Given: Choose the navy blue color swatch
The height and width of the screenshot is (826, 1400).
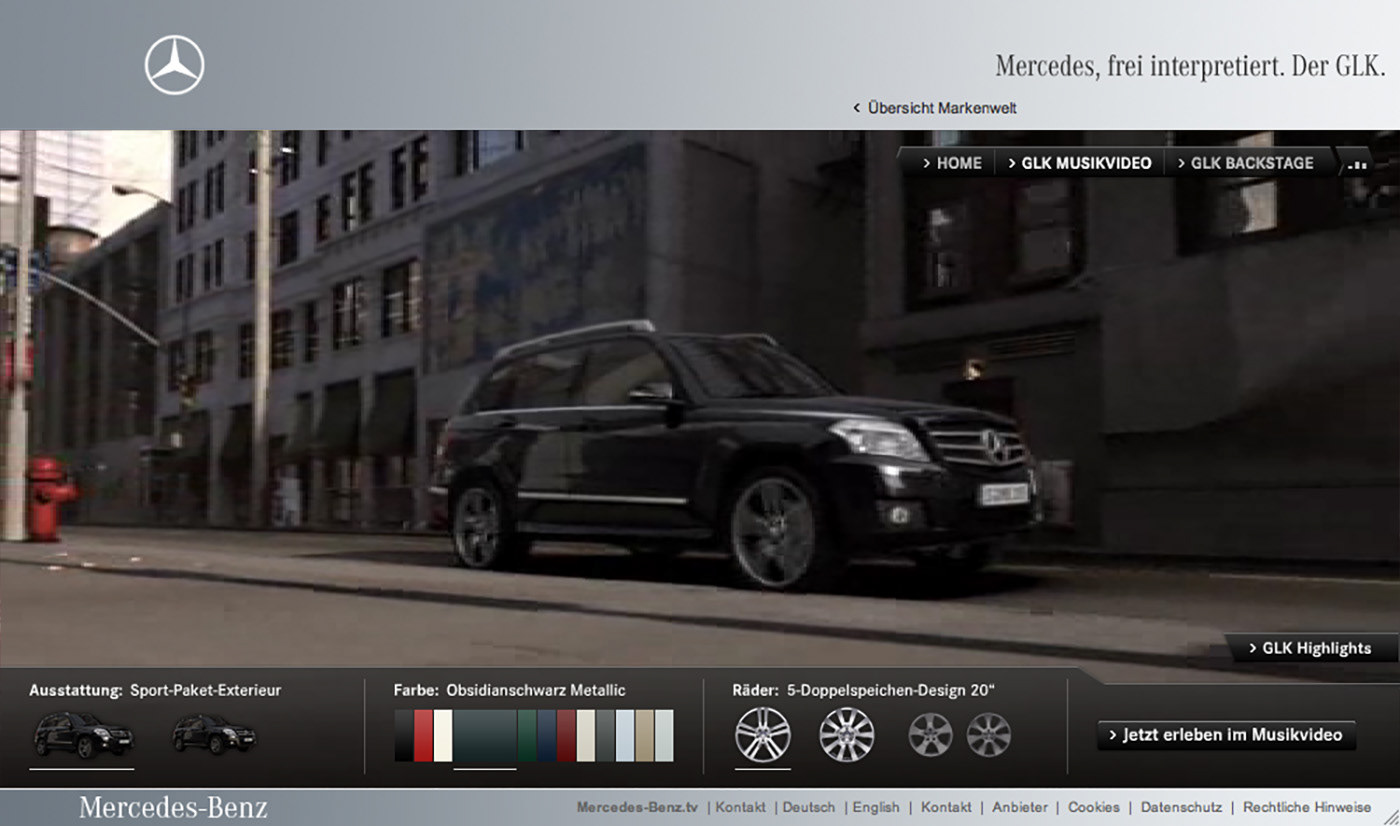Looking at the screenshot, I should coord(547,736).
